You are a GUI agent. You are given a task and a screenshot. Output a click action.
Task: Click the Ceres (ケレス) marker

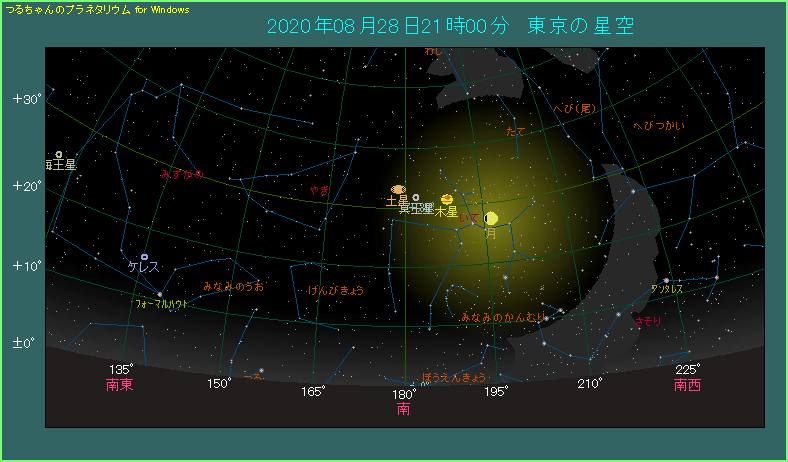tap(145, 257)
